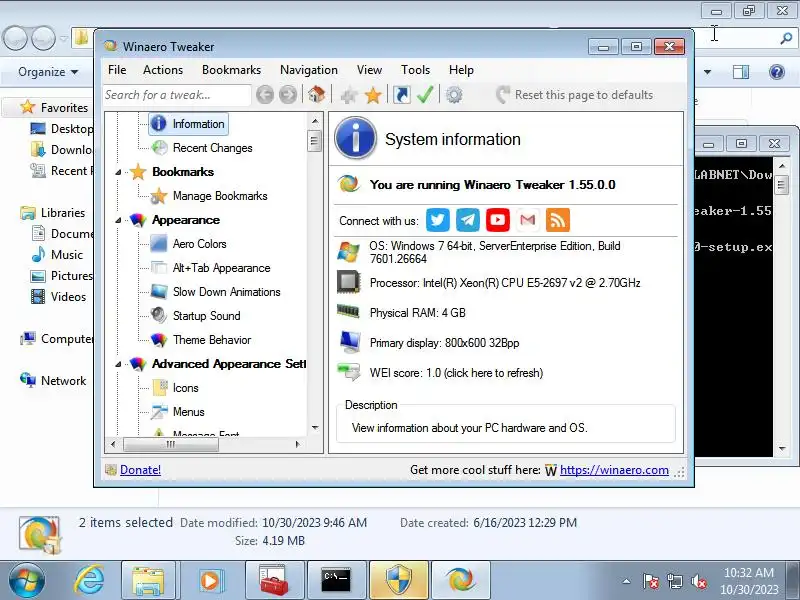Select the Menus tree item
Screen dimensions: 800x600
point(188,412)
